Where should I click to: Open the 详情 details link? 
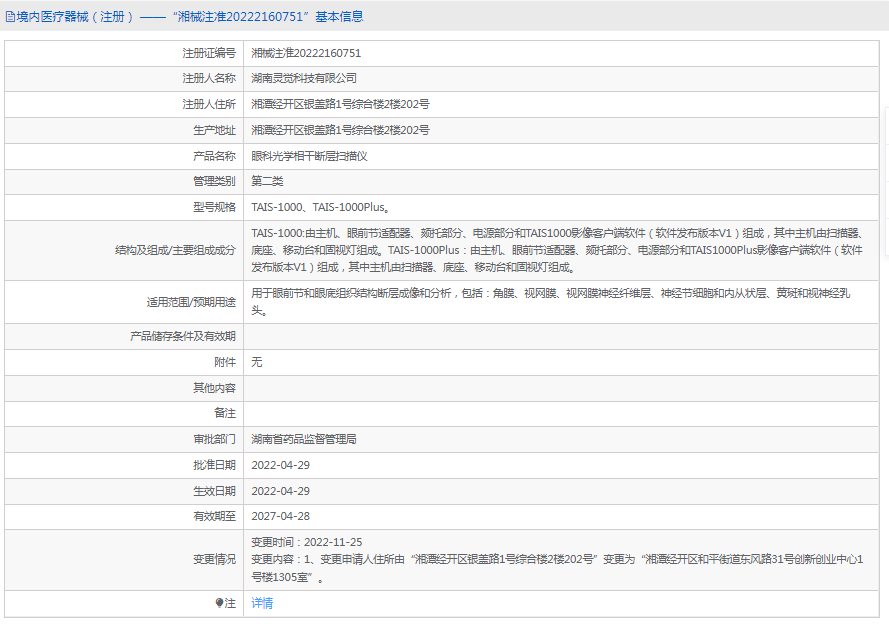(262, 603)
